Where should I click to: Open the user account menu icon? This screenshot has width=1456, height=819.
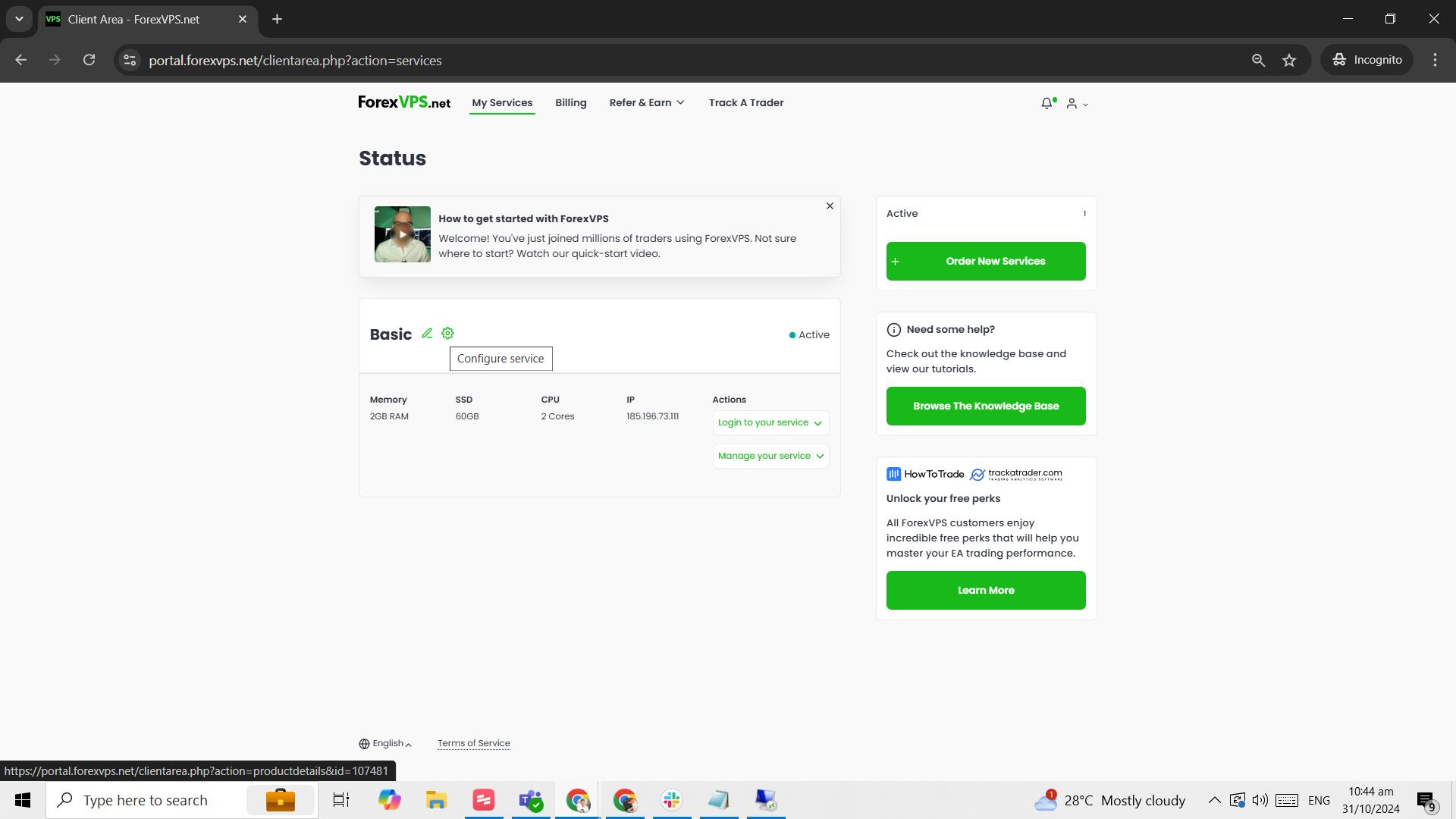tap(1077, 104)
